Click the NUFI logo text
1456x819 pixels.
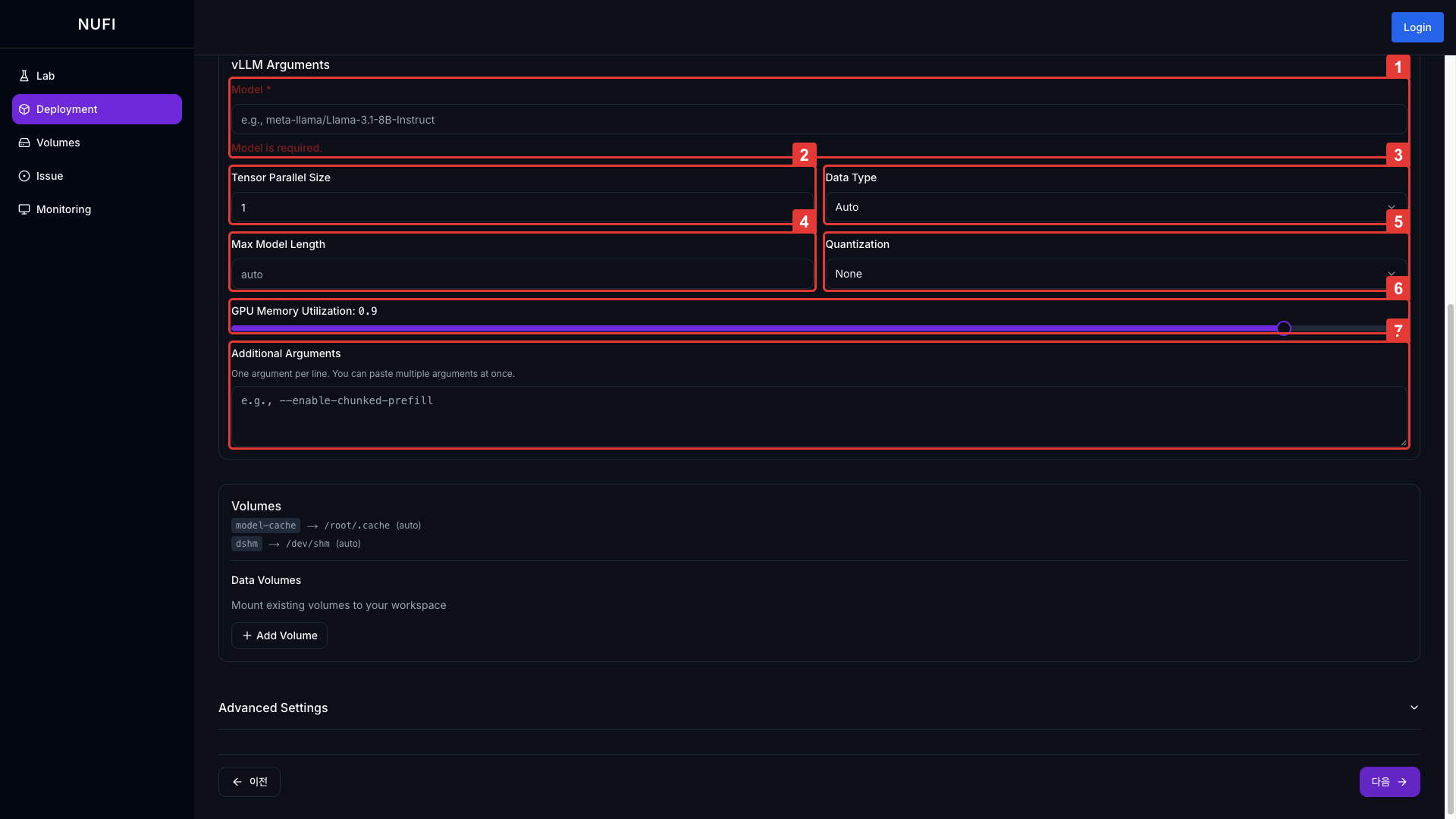97,24
